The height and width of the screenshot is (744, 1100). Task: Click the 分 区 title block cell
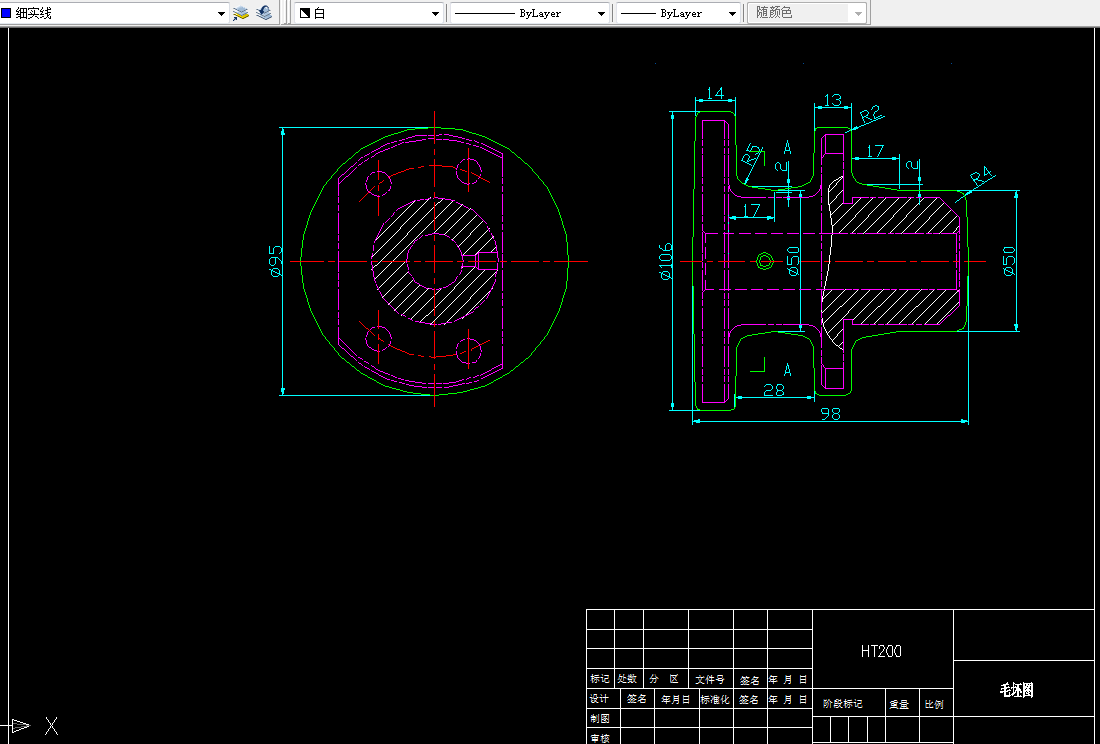pos(664,679)
